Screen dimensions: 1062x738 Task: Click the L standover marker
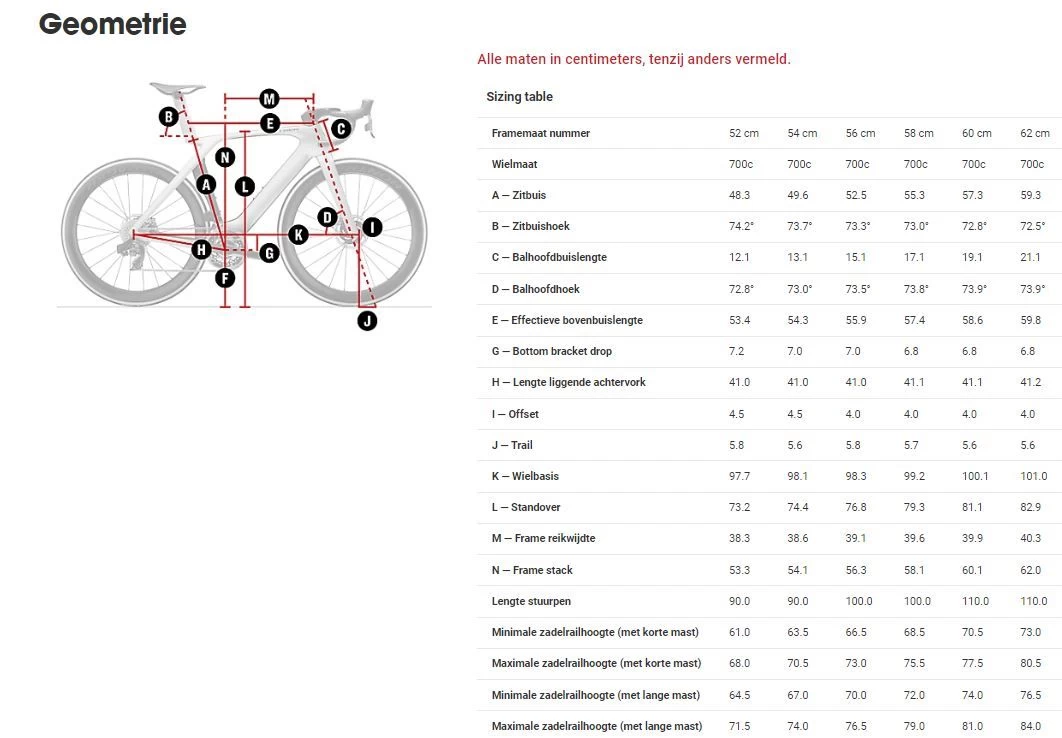pyautogui.click(x=245, y=186)
